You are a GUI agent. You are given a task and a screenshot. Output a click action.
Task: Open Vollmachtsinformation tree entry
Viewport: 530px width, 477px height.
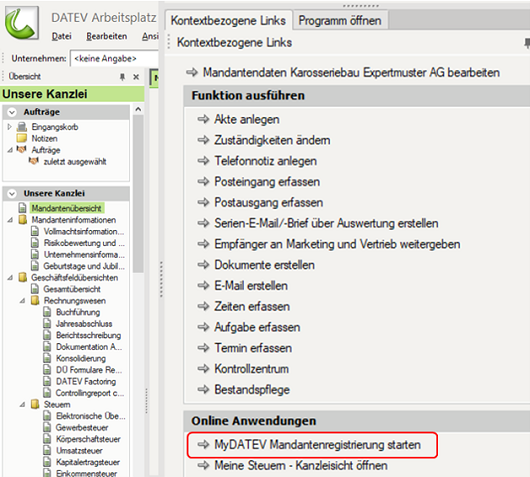coord(84,232)
